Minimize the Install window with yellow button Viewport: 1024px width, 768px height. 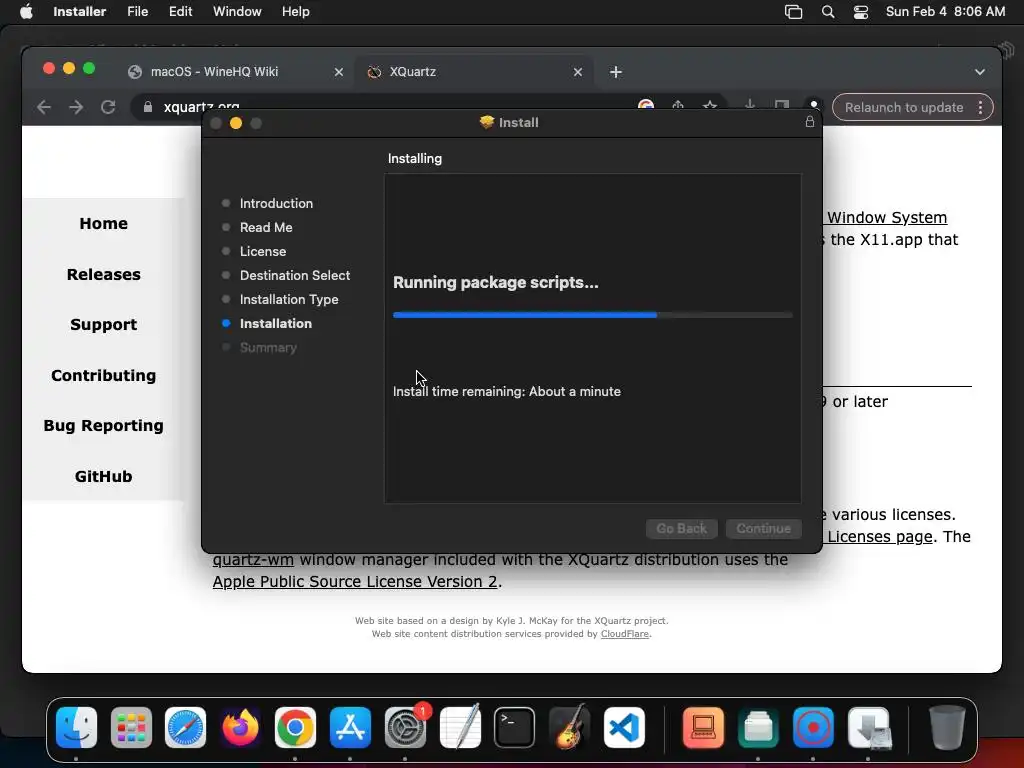pyautogui.click(x=236, y=123)
